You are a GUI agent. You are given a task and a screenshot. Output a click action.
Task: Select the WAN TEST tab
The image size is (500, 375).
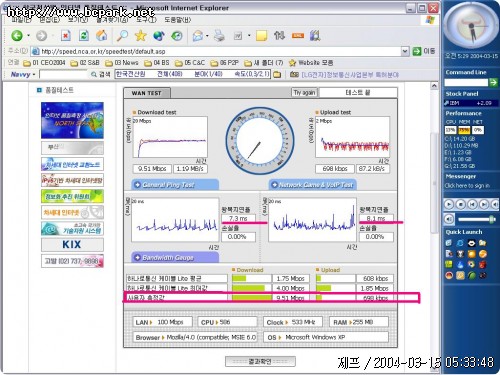146,93
